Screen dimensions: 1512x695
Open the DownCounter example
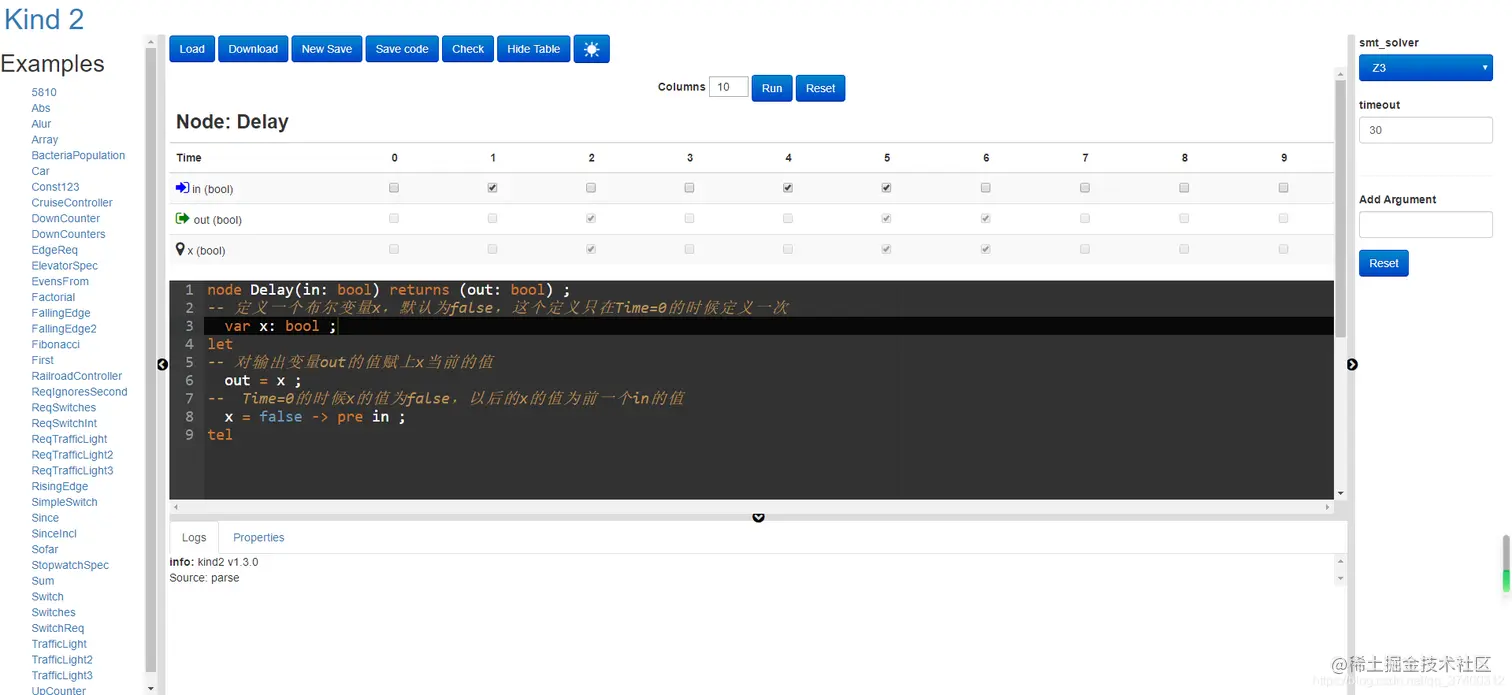pyautogui.click(x=66, y=218)
